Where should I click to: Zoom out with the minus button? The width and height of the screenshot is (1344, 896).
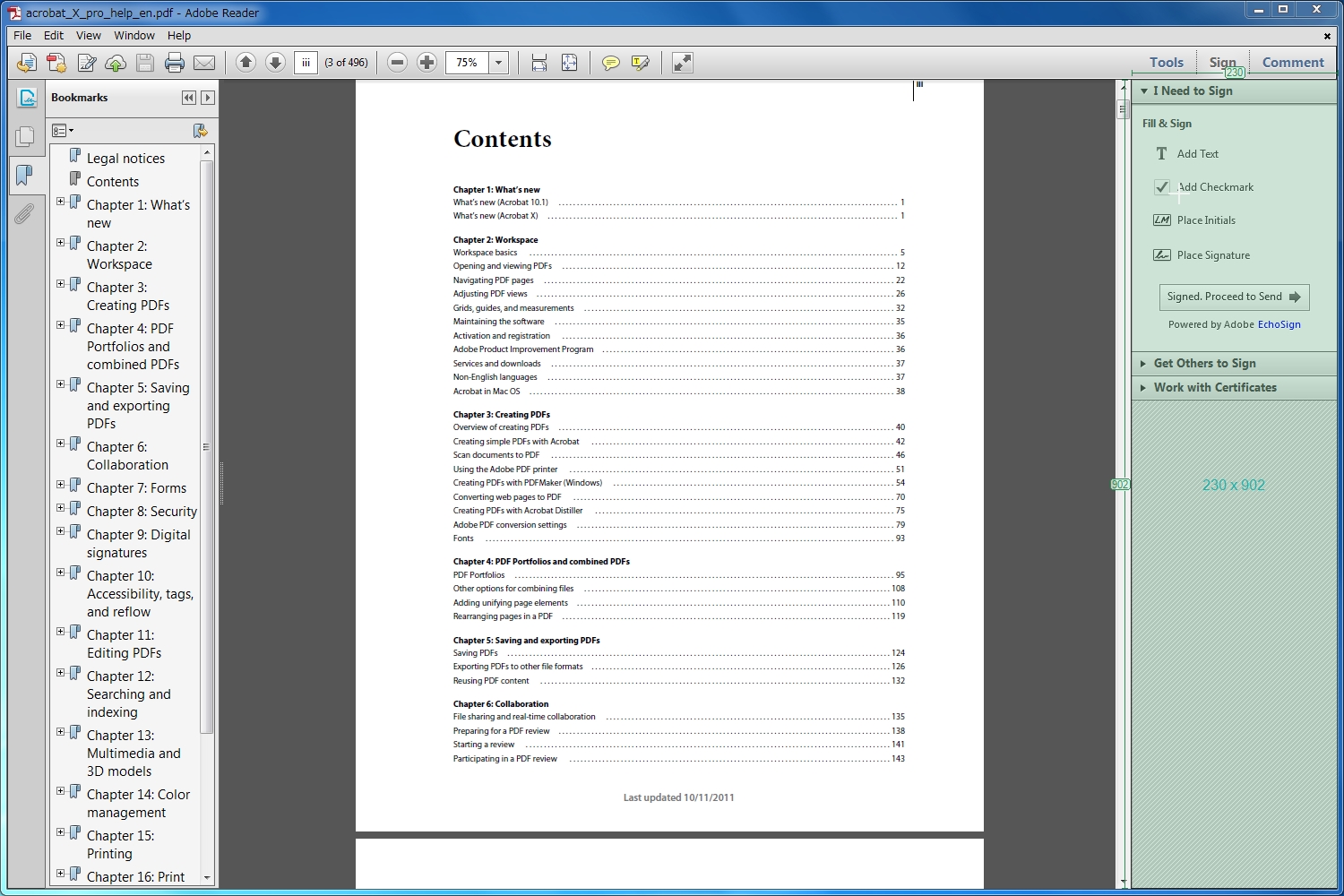398,63
